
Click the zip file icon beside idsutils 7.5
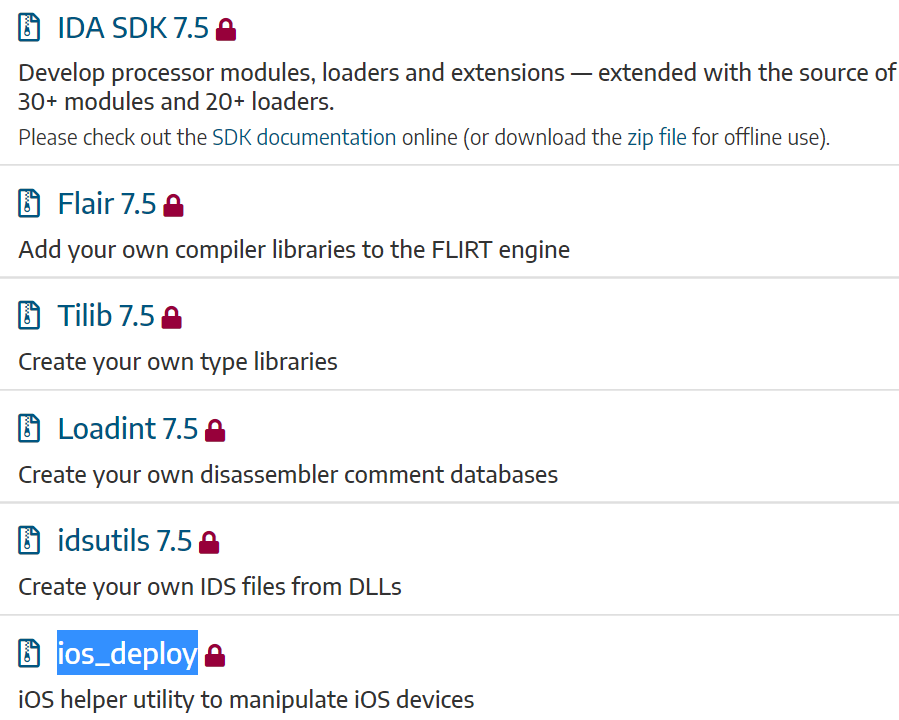click(30, 541)
